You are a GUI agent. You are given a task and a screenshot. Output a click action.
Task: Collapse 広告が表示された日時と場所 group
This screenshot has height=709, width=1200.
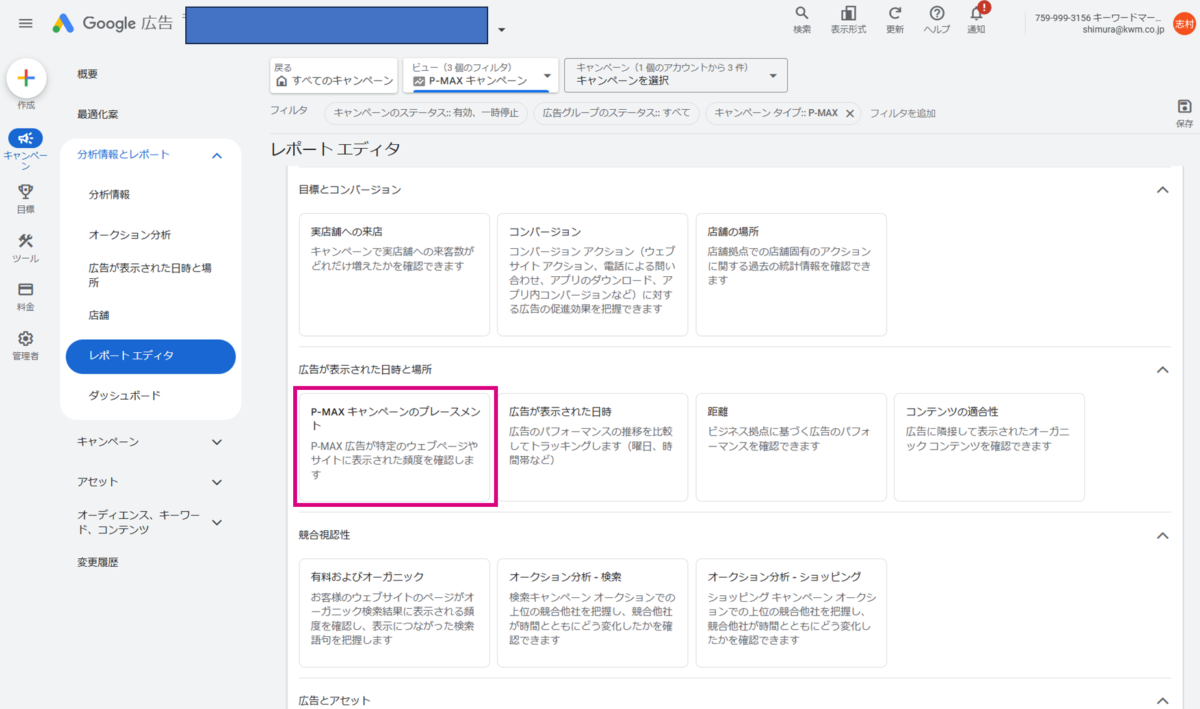coord(1162,369)
